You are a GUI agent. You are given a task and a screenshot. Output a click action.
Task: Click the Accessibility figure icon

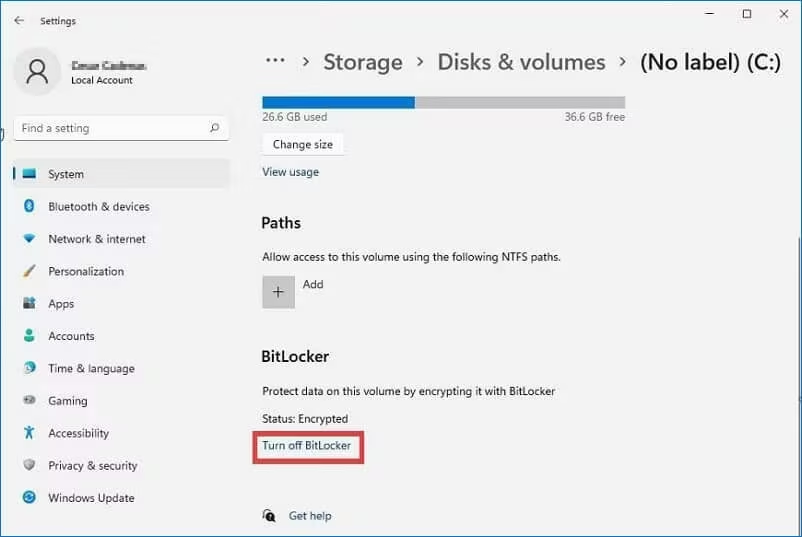pos(29,433)
